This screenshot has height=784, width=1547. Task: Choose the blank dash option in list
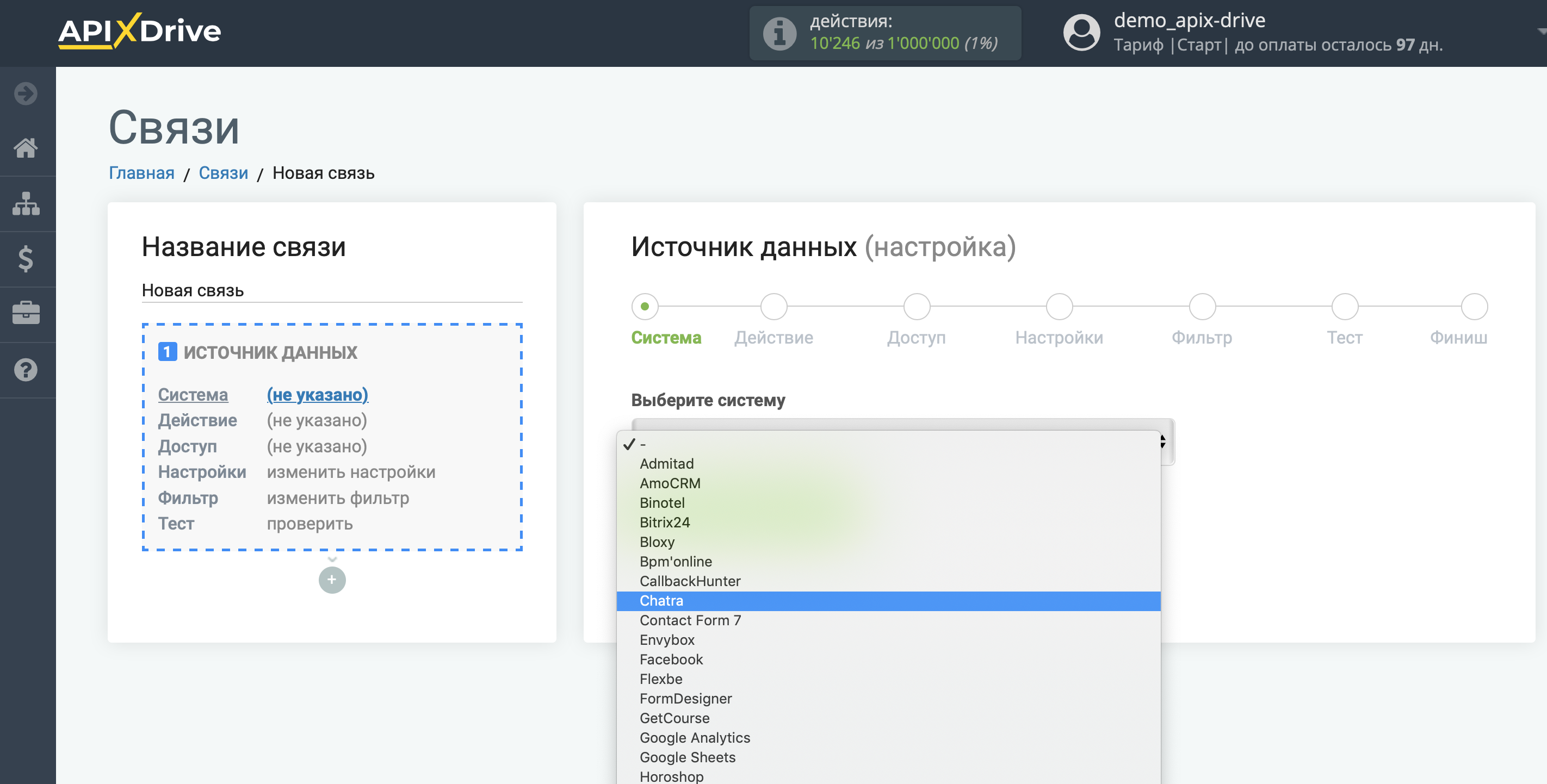(889, 445)
